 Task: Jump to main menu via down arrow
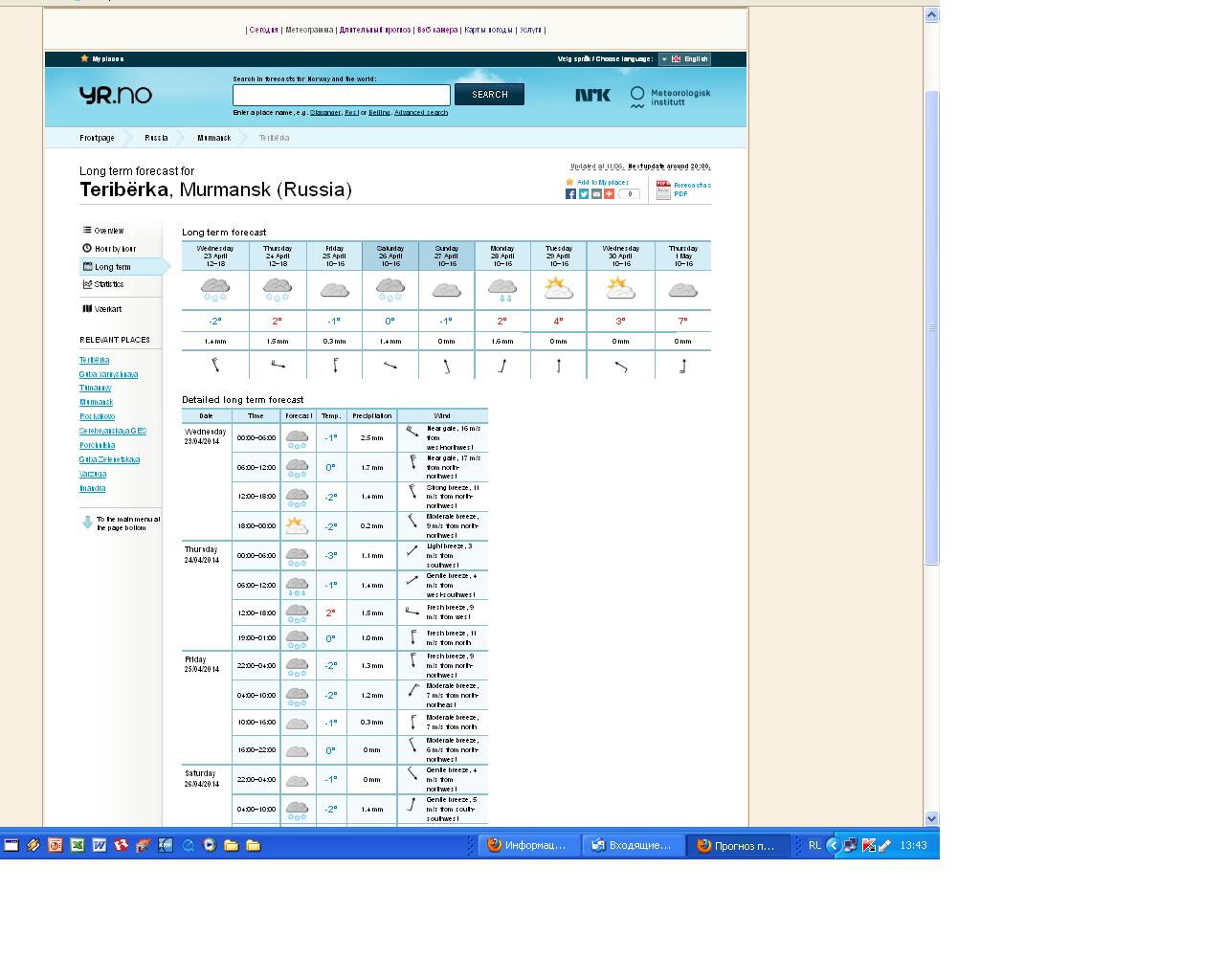tap(87, 523)
